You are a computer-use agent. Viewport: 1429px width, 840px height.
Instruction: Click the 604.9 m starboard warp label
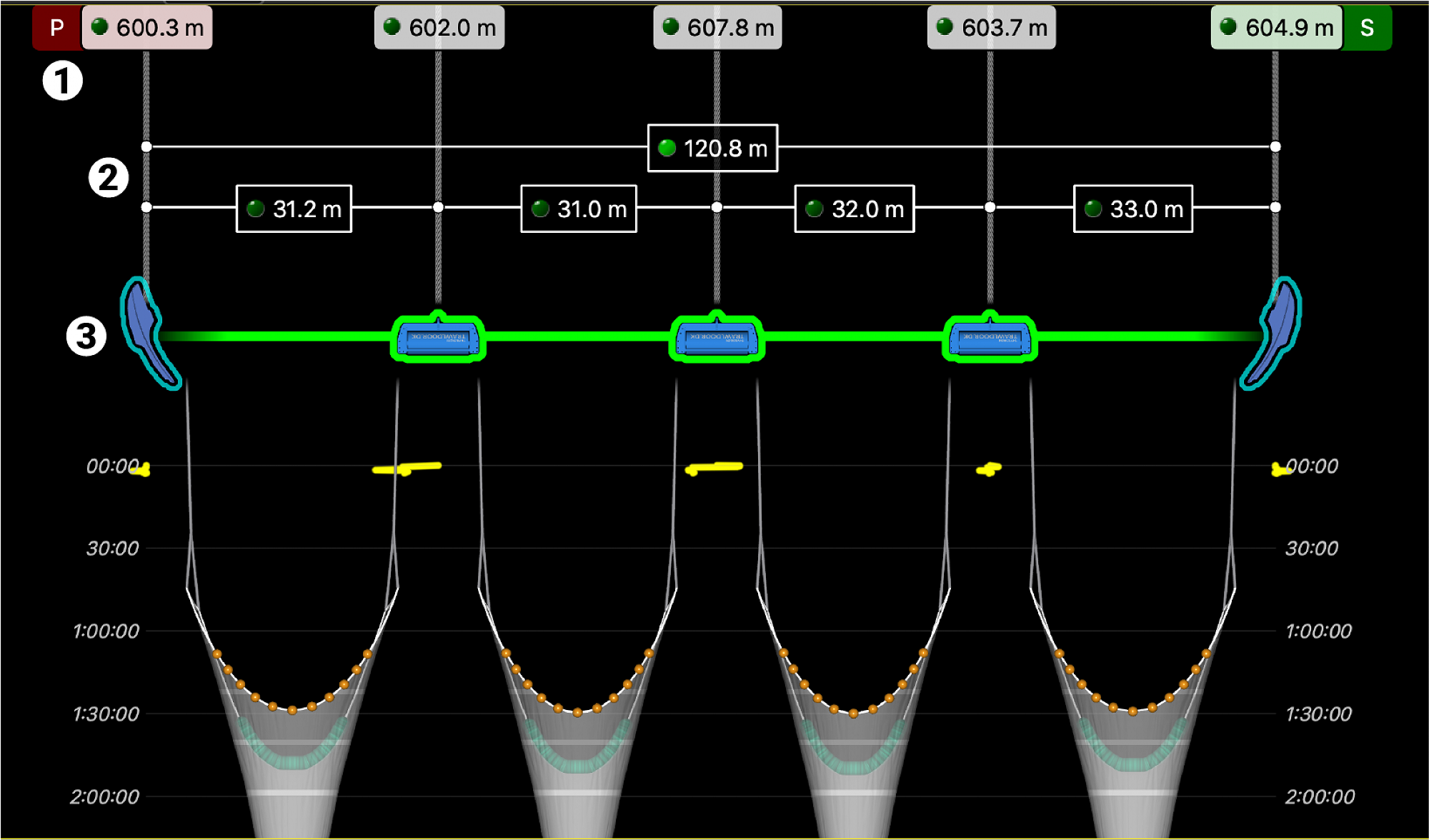tap(1276, 28)
